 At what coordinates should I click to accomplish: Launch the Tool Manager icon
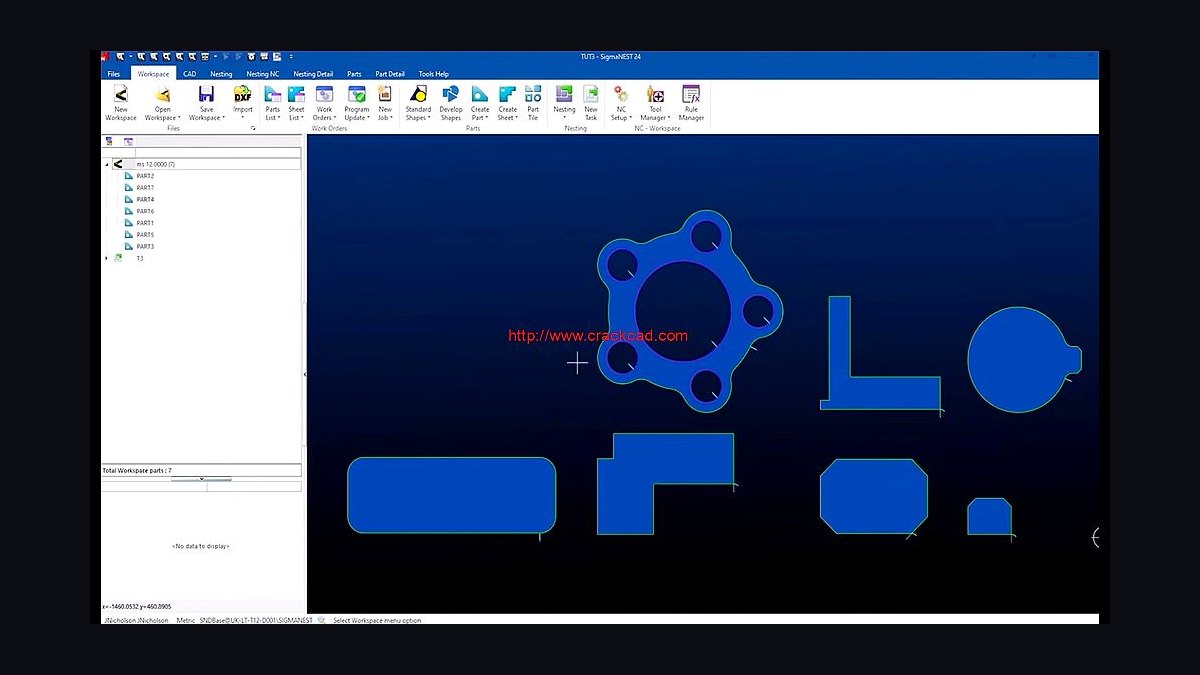pos(656,94)
